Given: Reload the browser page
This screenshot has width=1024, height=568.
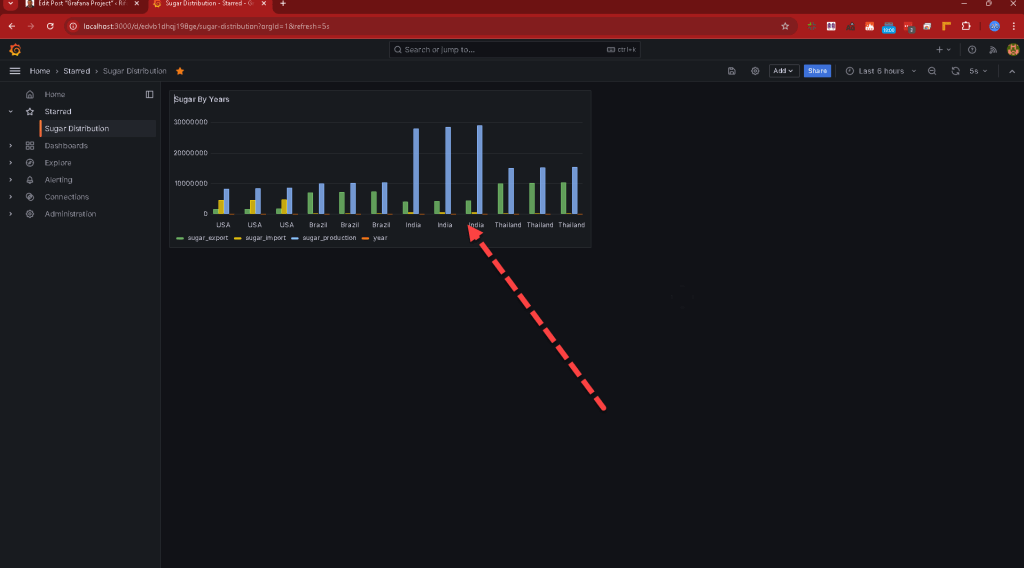Looking at the screenshot, I should (x=50, y=26).
